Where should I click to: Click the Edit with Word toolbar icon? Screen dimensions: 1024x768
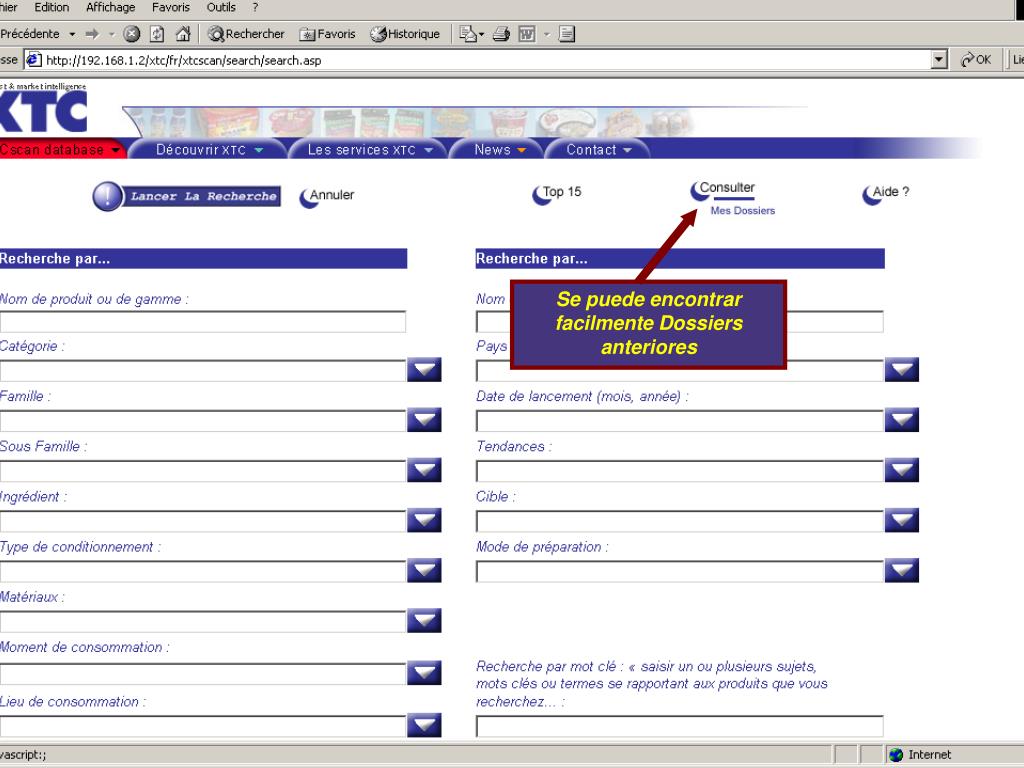click(x=527, y=34)
